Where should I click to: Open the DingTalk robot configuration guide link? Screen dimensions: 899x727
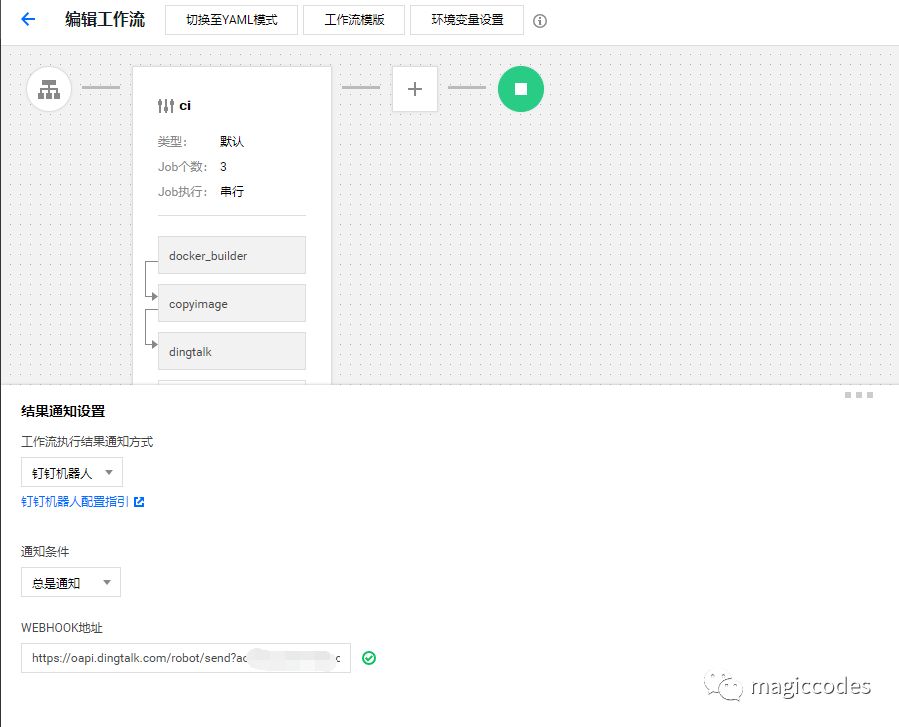tap(75, 502)
